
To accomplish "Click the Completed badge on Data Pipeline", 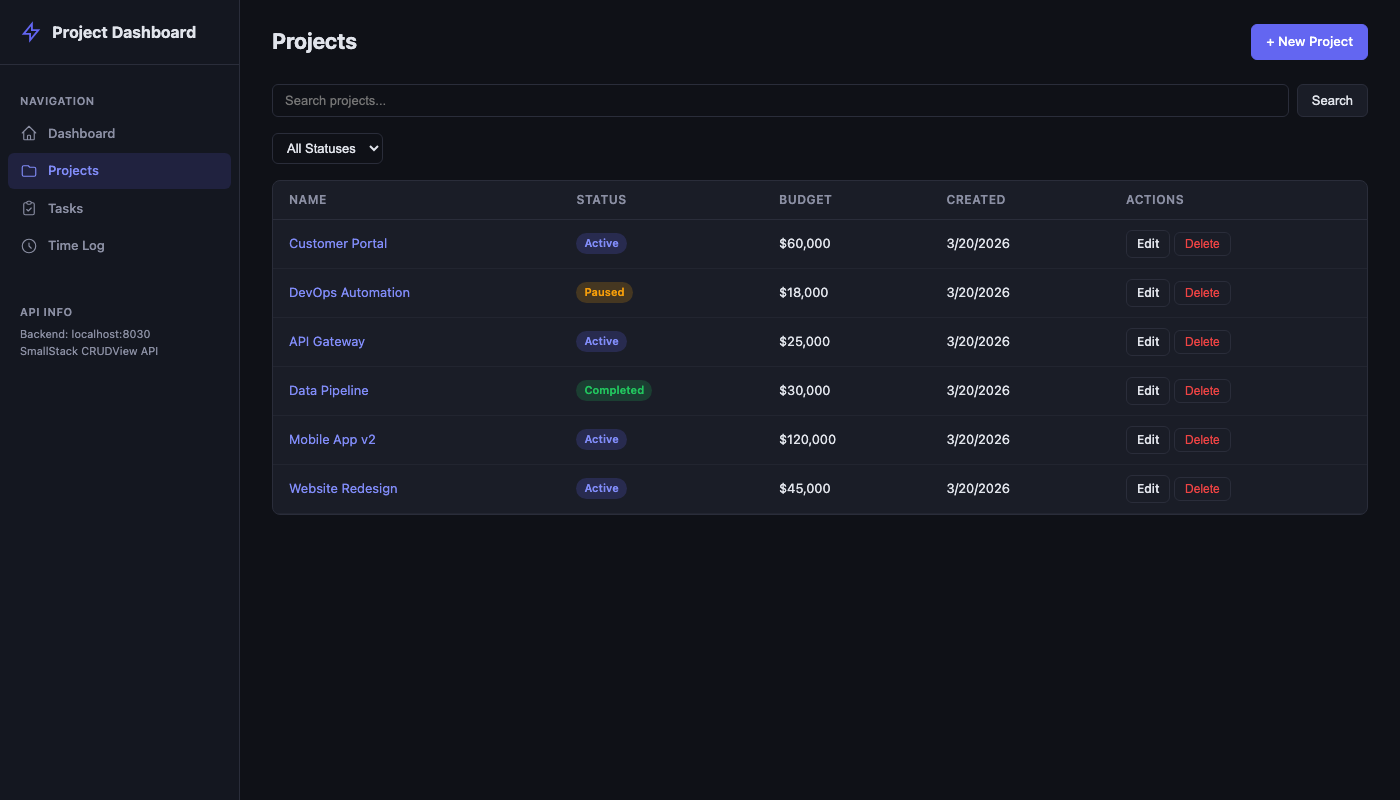I will [613, 390].
